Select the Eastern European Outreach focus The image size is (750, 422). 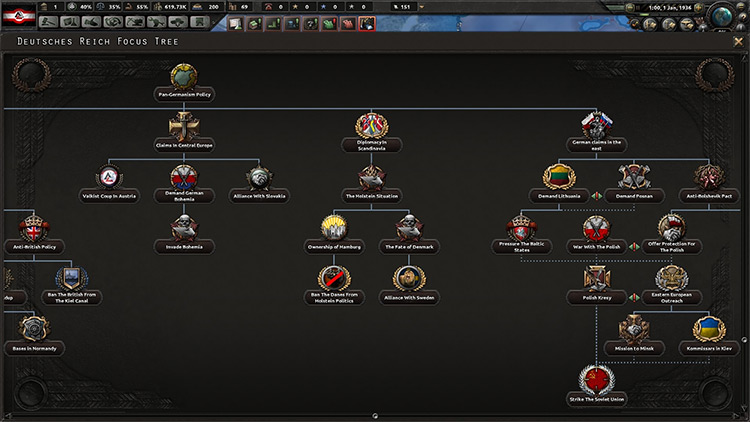pos(672,285)
